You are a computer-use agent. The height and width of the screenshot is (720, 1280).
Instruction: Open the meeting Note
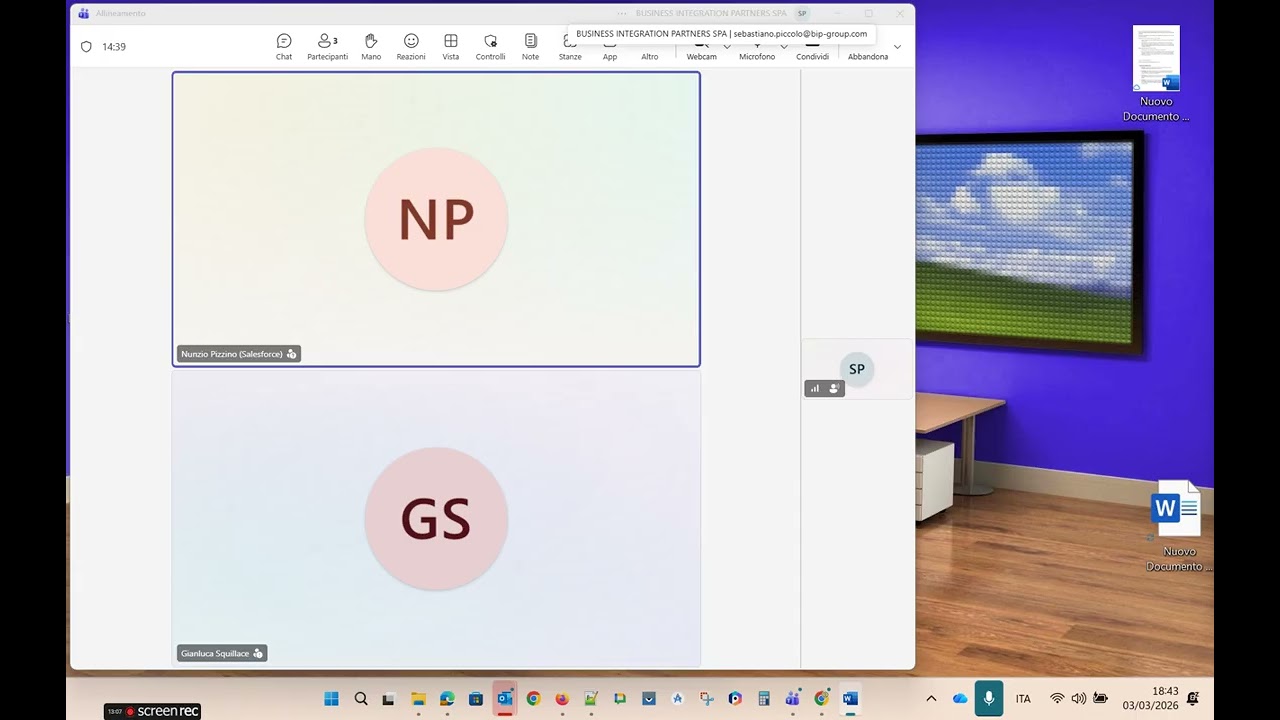530,46
